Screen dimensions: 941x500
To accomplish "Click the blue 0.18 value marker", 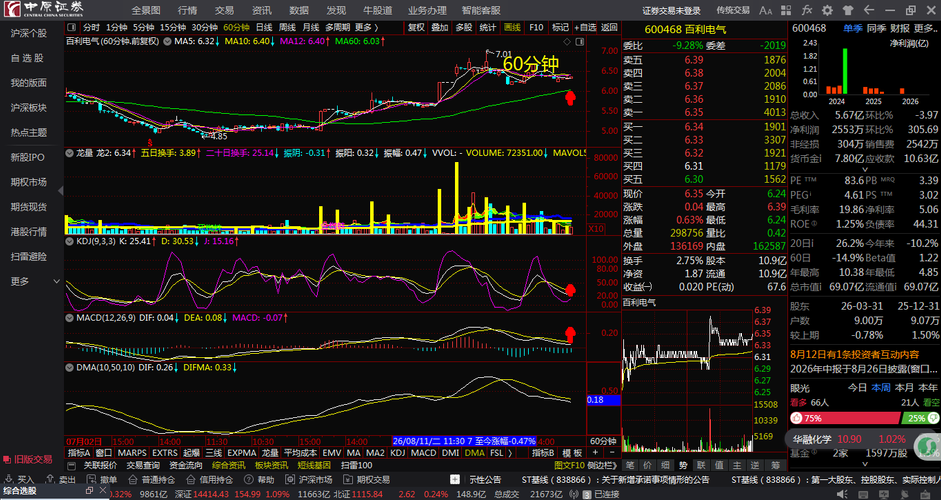I will (603, 400).
